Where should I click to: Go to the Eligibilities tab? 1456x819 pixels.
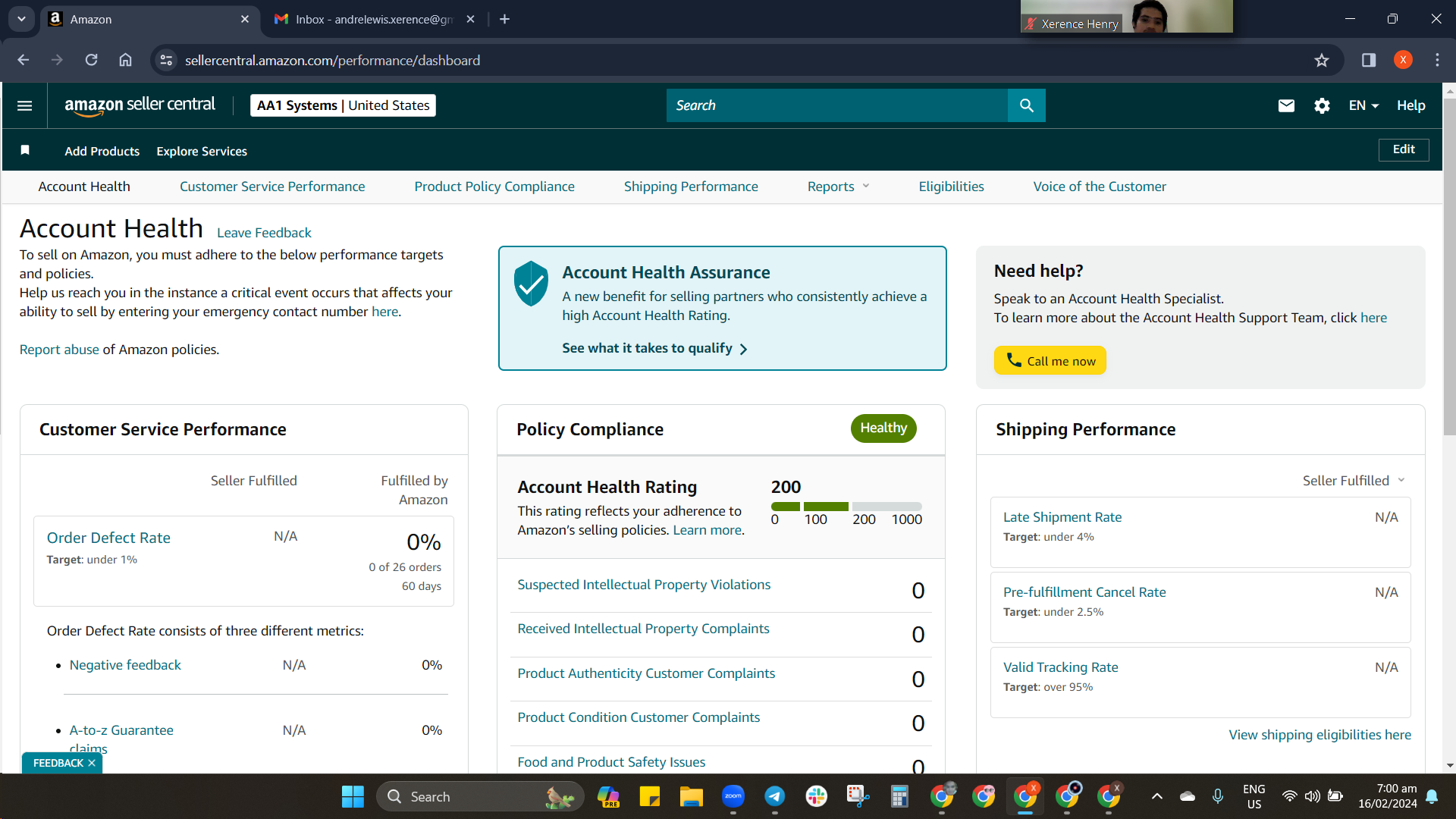(951, 187)
